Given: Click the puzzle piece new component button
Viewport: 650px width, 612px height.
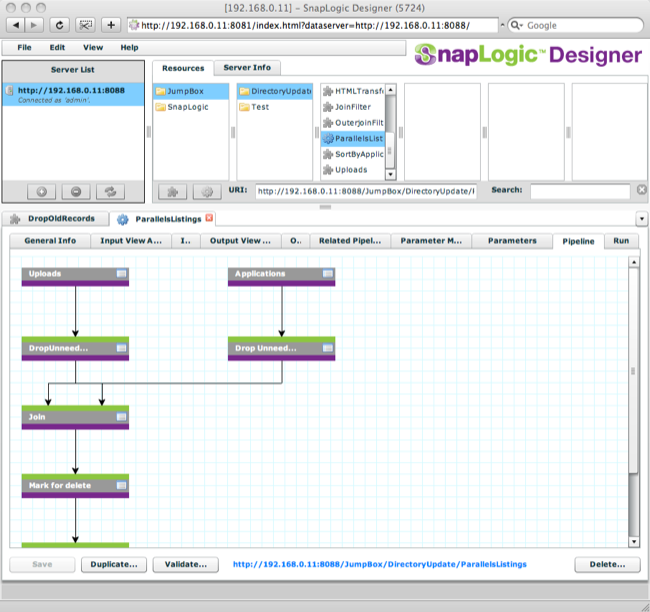Looking at the screenshot, I should tap(172, 192).
